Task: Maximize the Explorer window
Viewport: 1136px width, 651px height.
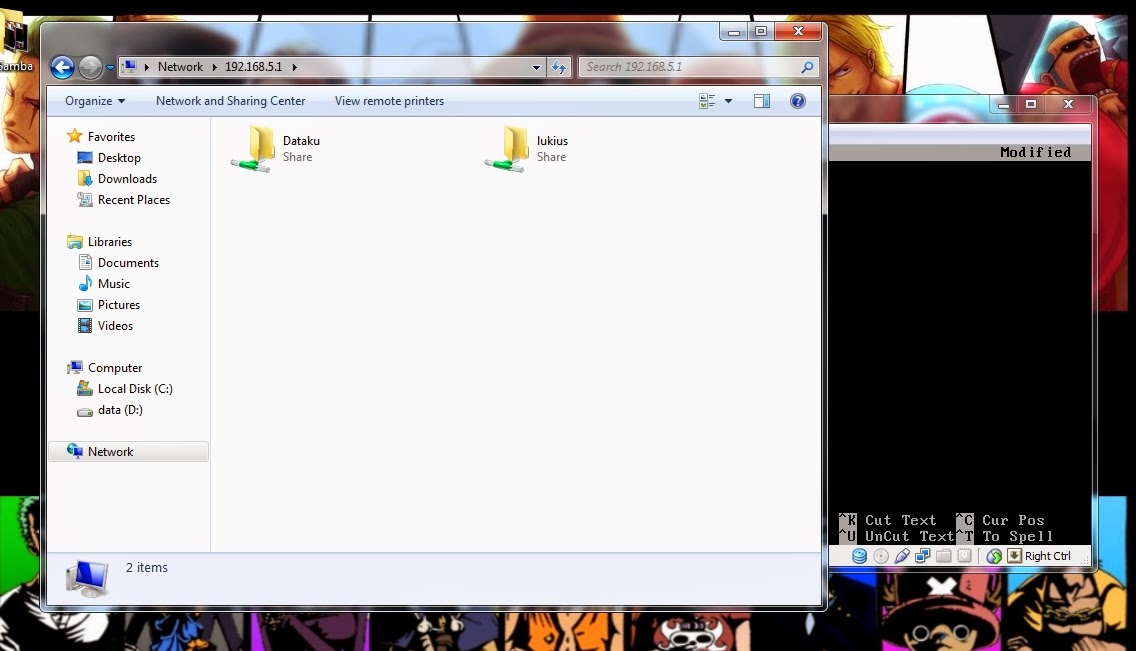Action: coord(761,31)
